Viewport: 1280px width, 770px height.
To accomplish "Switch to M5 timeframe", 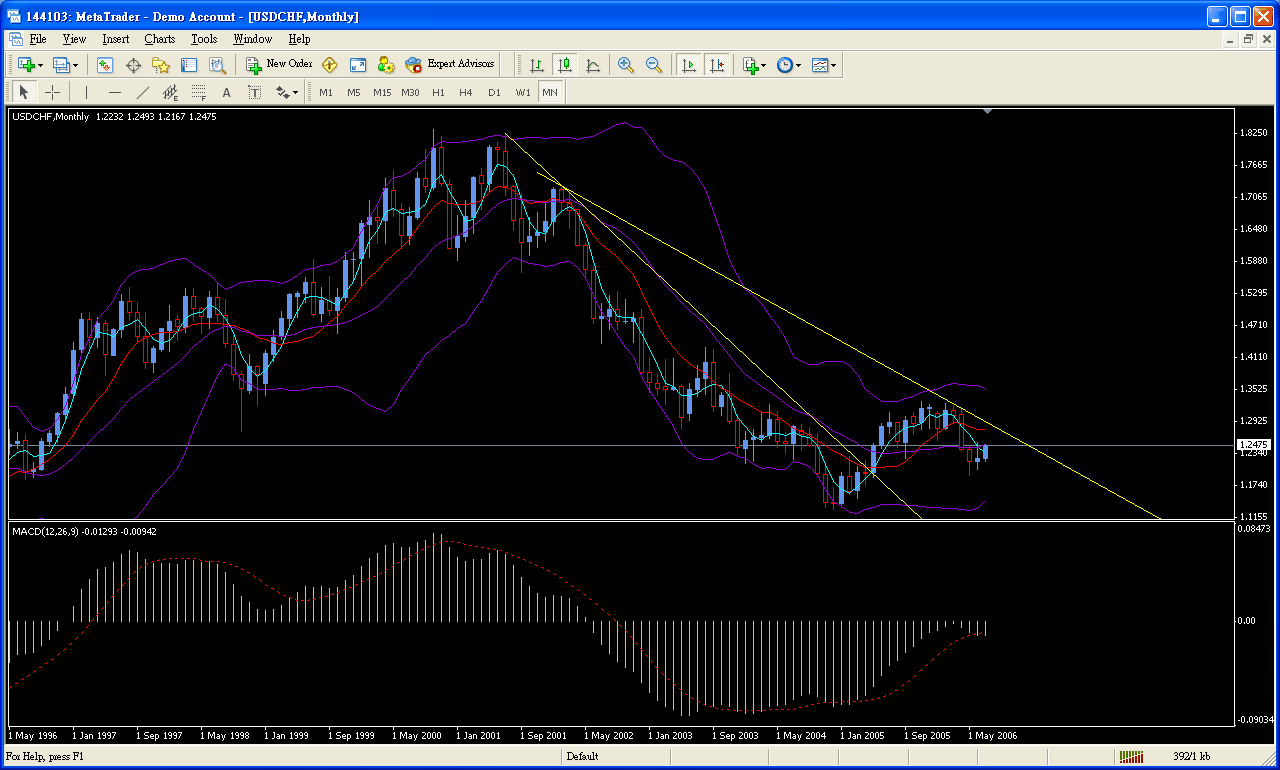I will [354, 92].
